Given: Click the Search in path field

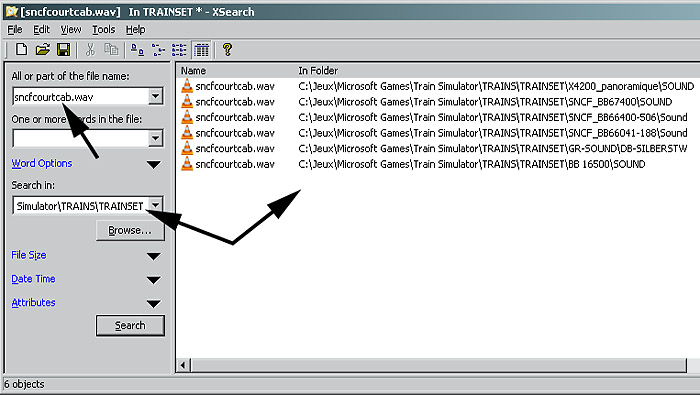Looking at the screenshot, I should coord(80,206).
